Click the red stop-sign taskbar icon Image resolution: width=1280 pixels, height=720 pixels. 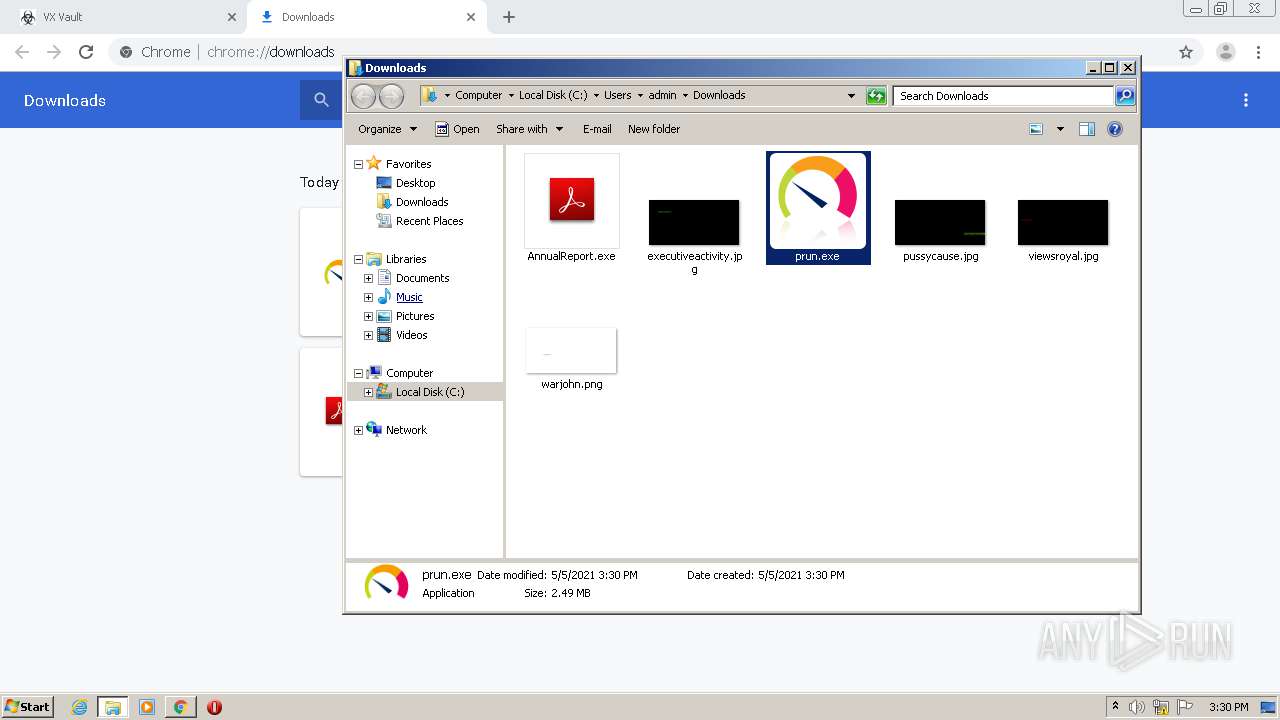click(214, 707)
